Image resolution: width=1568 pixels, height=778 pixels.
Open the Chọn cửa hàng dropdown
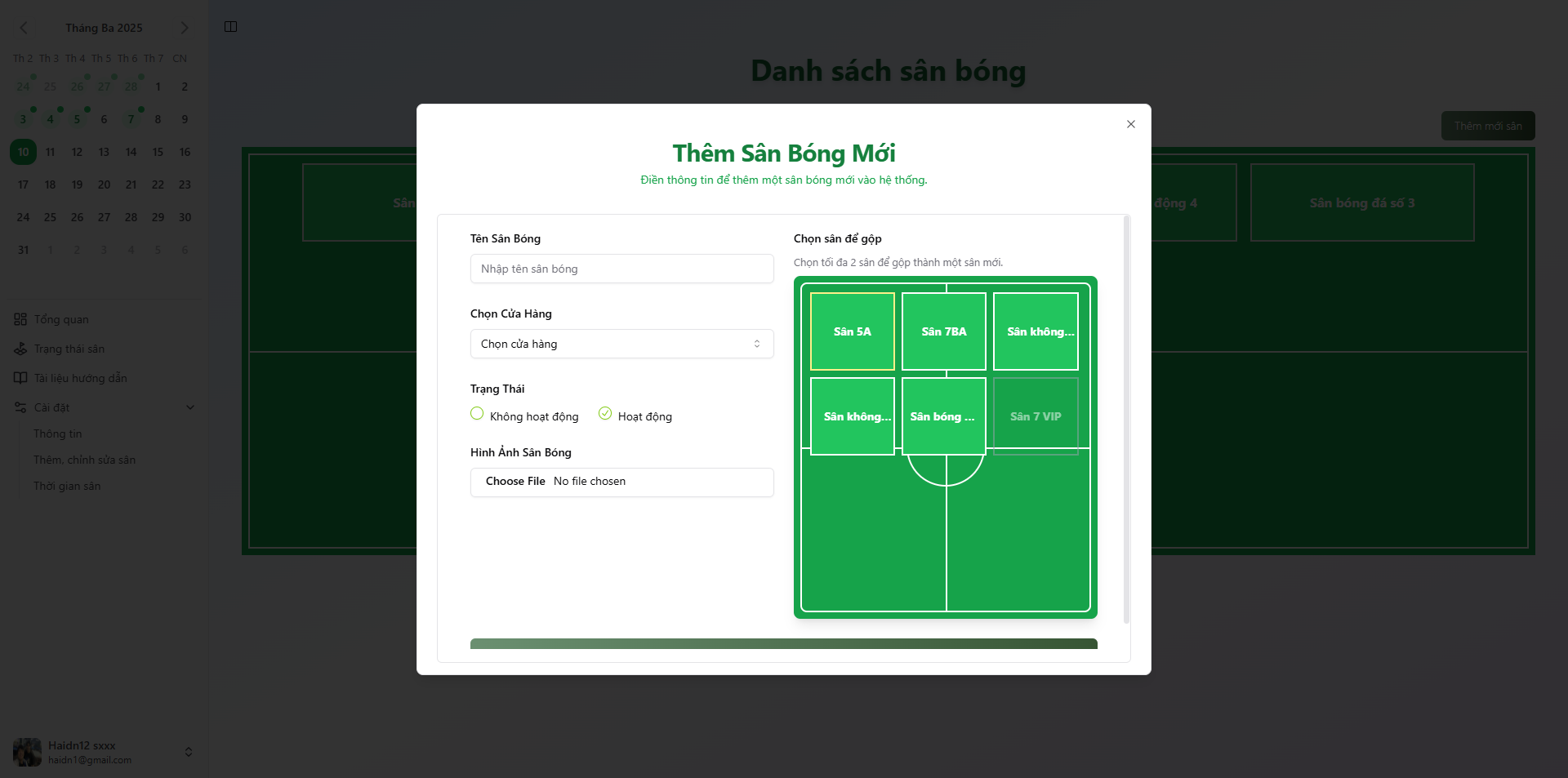click(x=621, y=344)
